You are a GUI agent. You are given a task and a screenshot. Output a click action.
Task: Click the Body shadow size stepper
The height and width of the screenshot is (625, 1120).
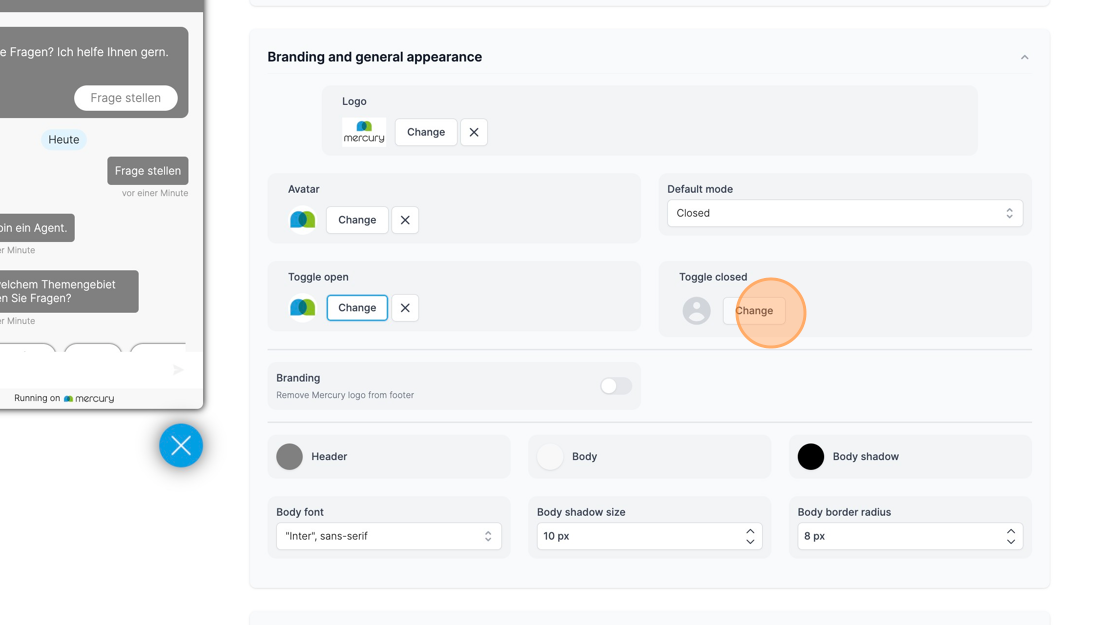(x=750, y=536)
